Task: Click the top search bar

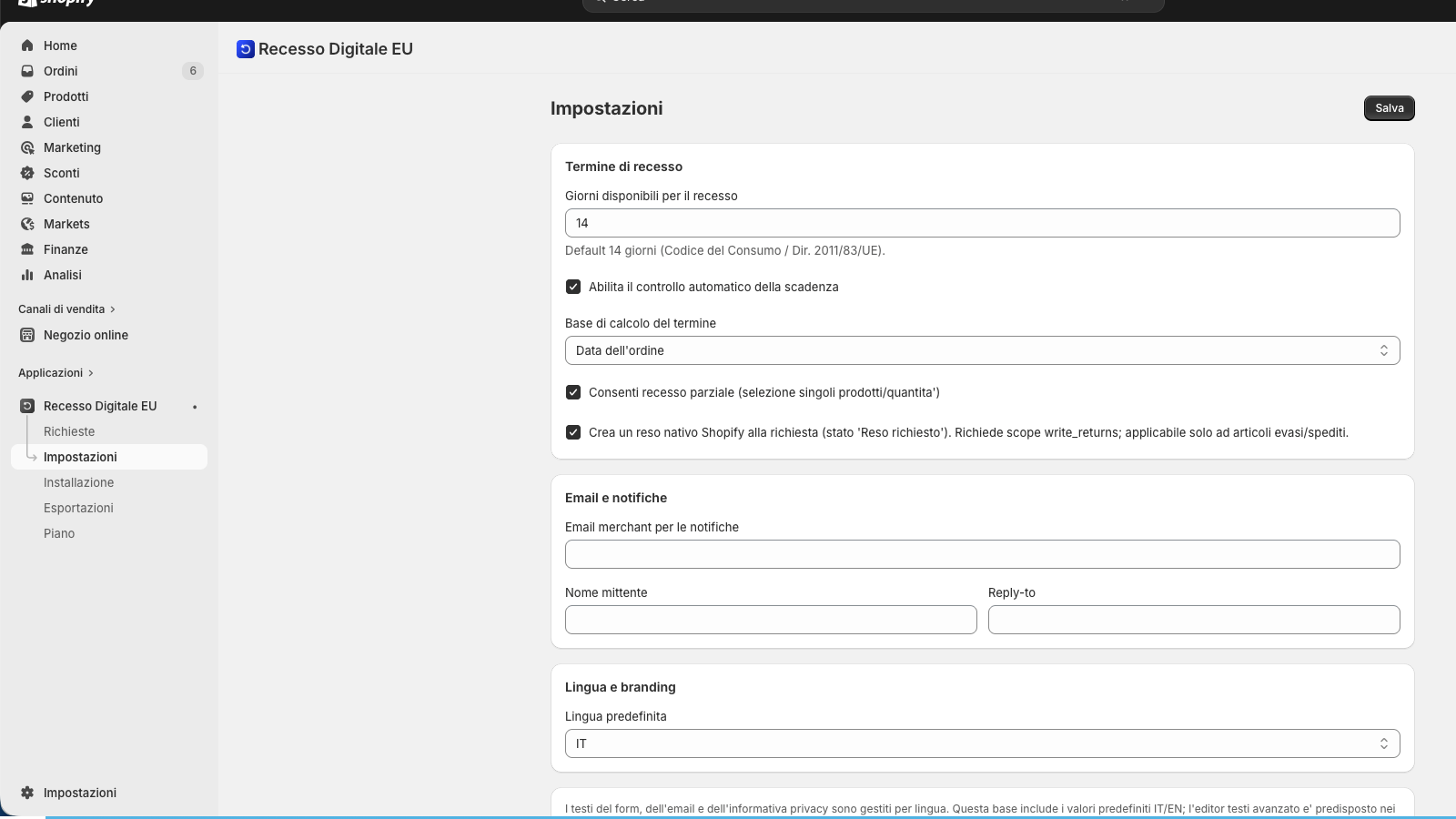Action: click(x=874, y=4)
